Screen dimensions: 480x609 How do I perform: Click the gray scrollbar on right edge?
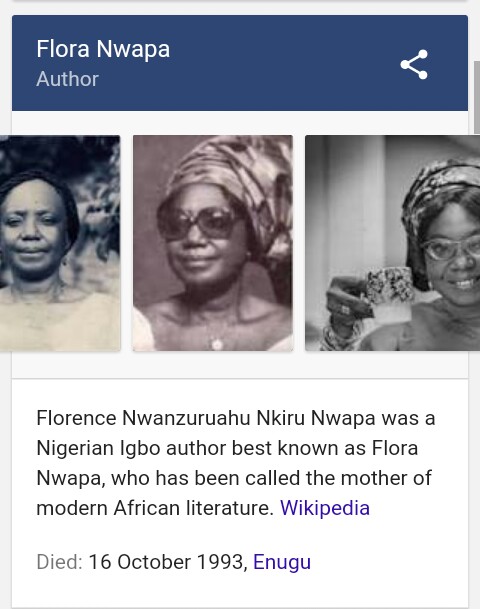tap(477, 97)
